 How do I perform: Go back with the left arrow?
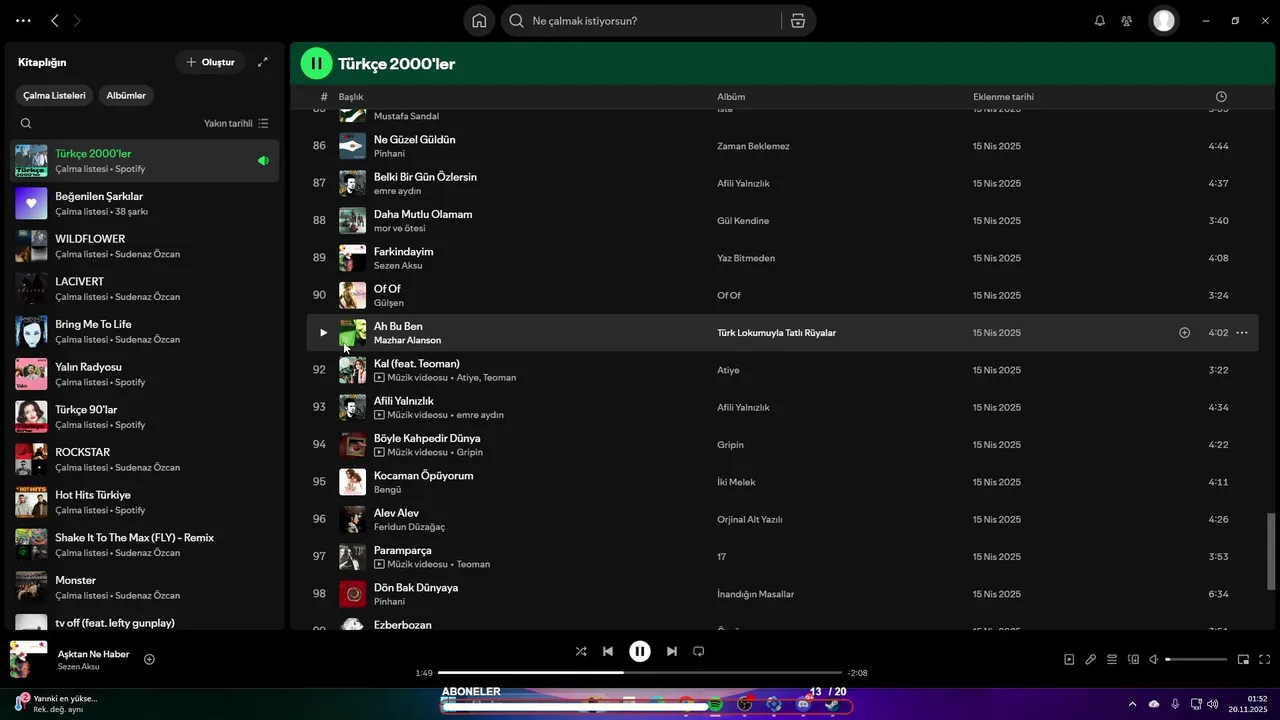click(55, 20)
